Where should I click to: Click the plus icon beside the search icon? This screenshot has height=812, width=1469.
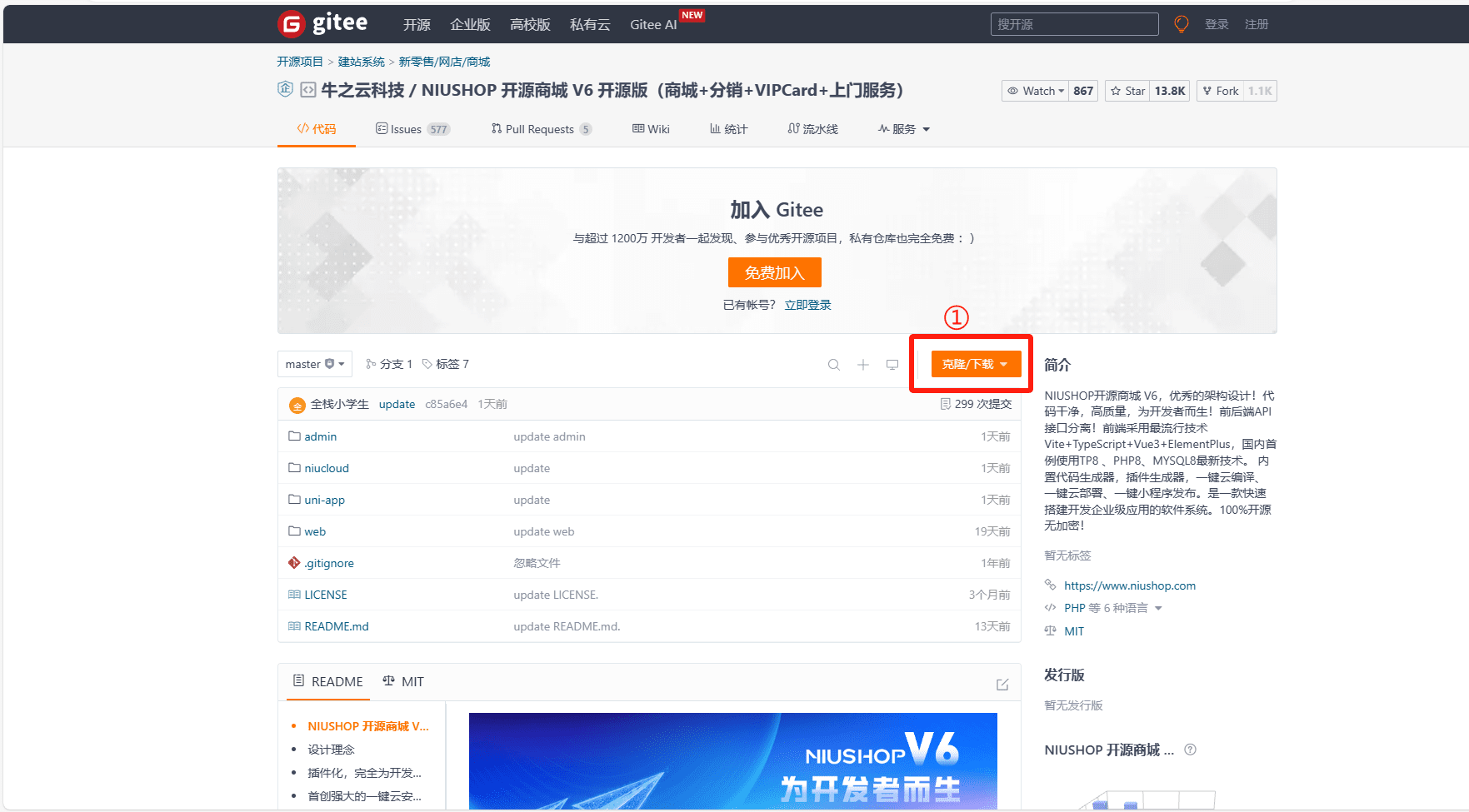point(863,365)
